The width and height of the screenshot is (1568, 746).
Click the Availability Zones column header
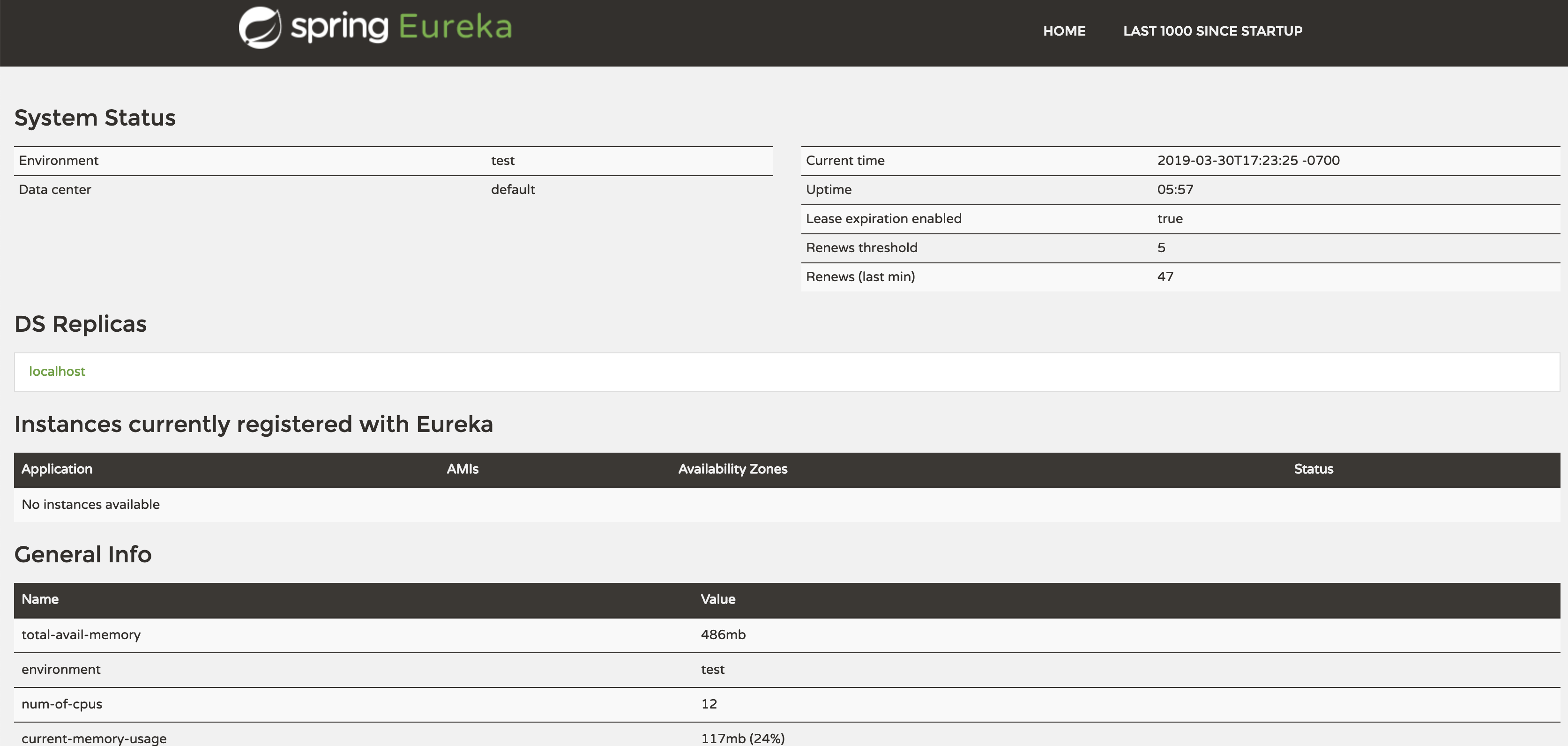coord(732,469)
